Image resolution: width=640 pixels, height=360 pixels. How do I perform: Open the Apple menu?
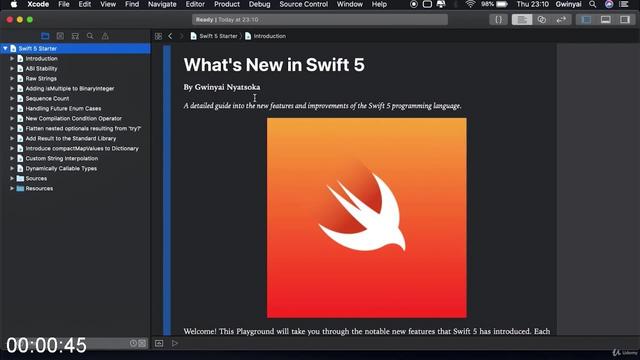pos(14,4)
